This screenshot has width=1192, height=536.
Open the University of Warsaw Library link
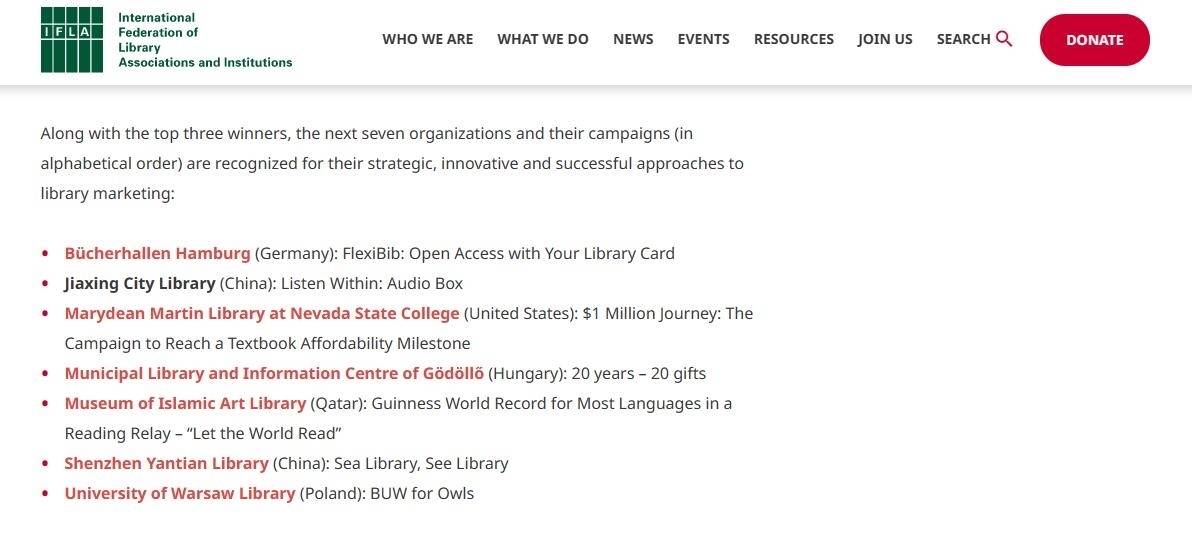tap(179, 493)
